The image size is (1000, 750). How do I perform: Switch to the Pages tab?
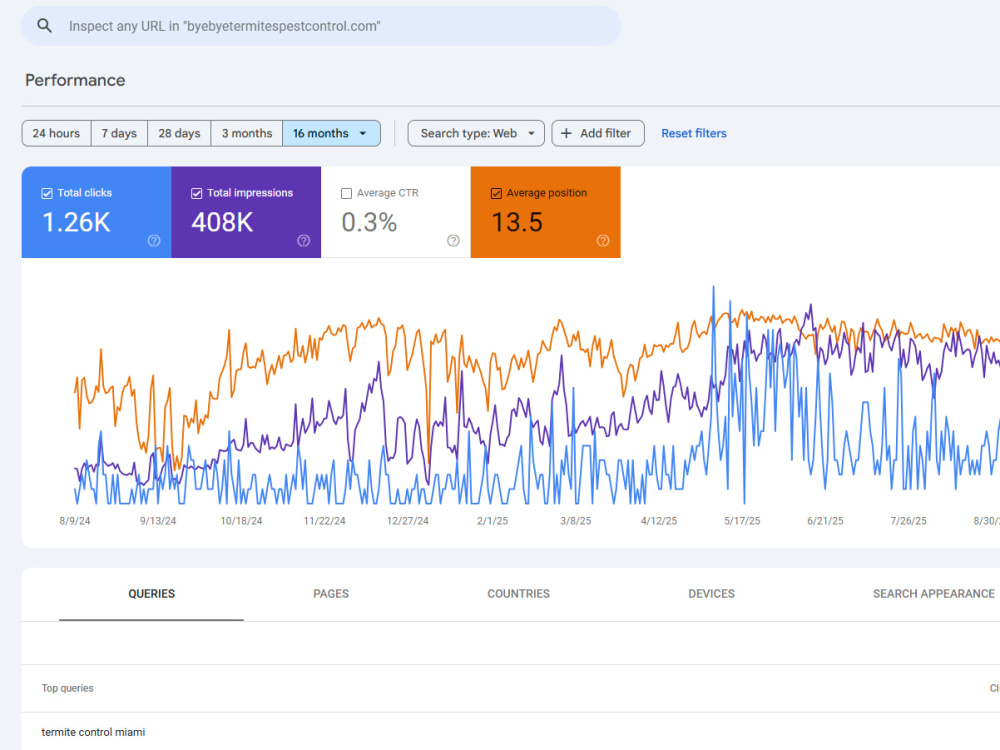[331, 594]
